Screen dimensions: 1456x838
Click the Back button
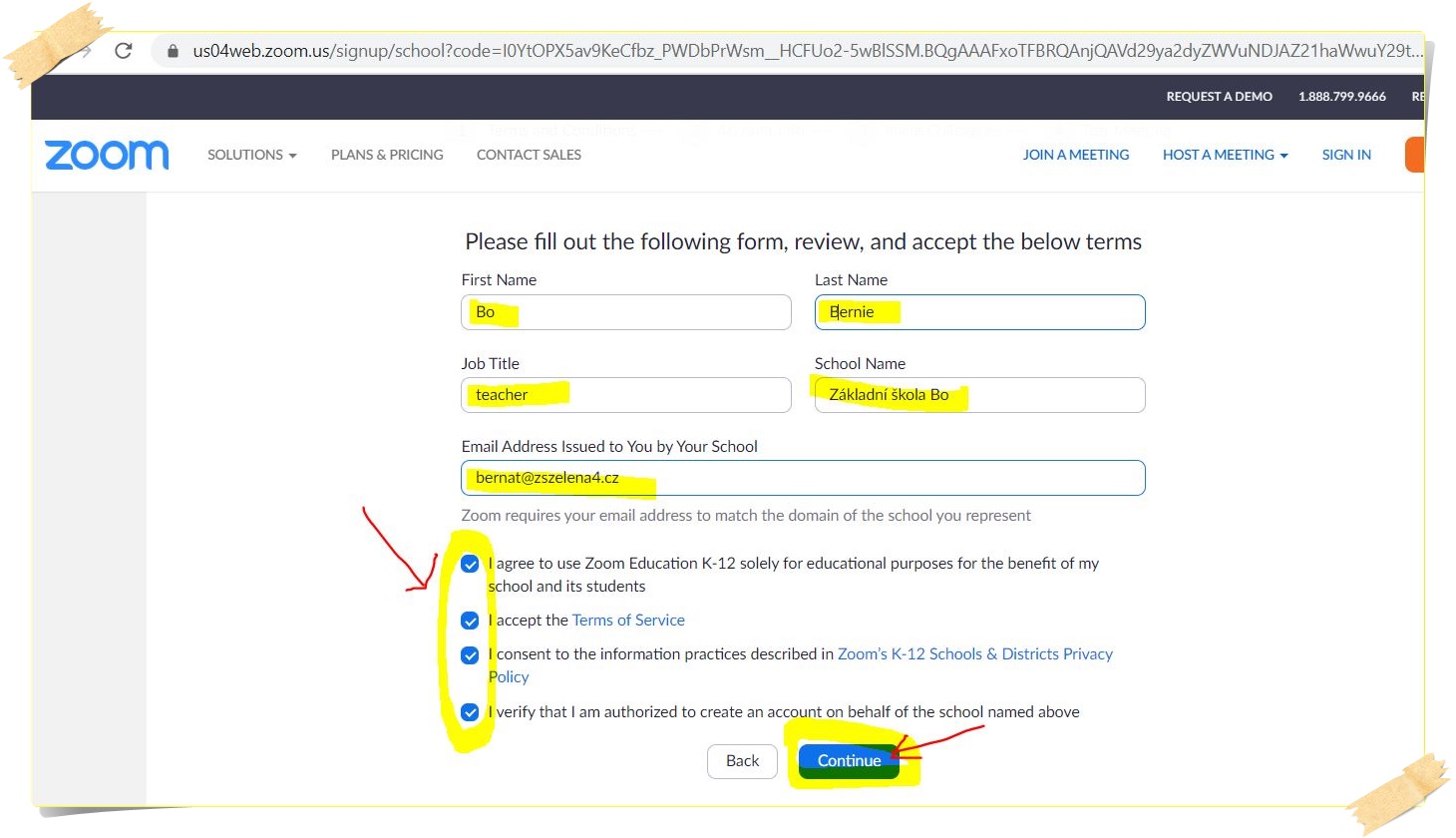click(742, 761)
